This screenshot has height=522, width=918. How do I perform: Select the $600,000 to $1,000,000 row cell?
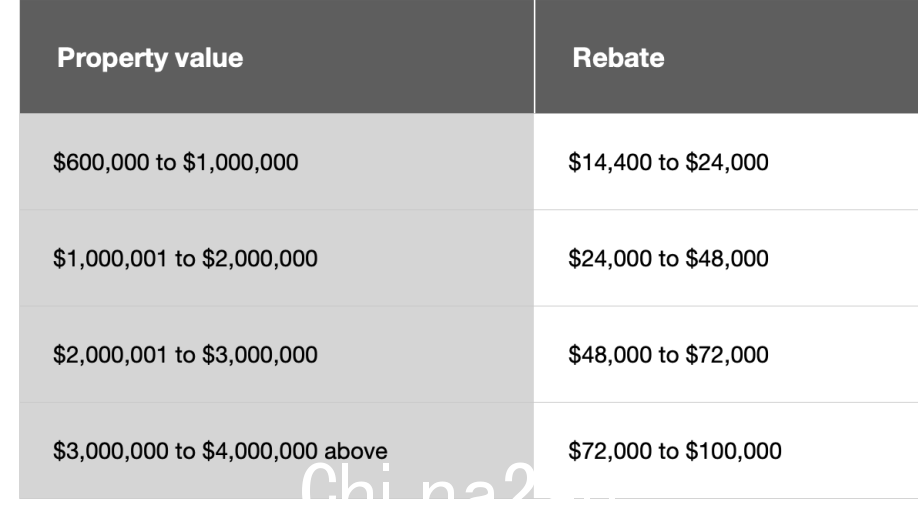pos(276,162)
